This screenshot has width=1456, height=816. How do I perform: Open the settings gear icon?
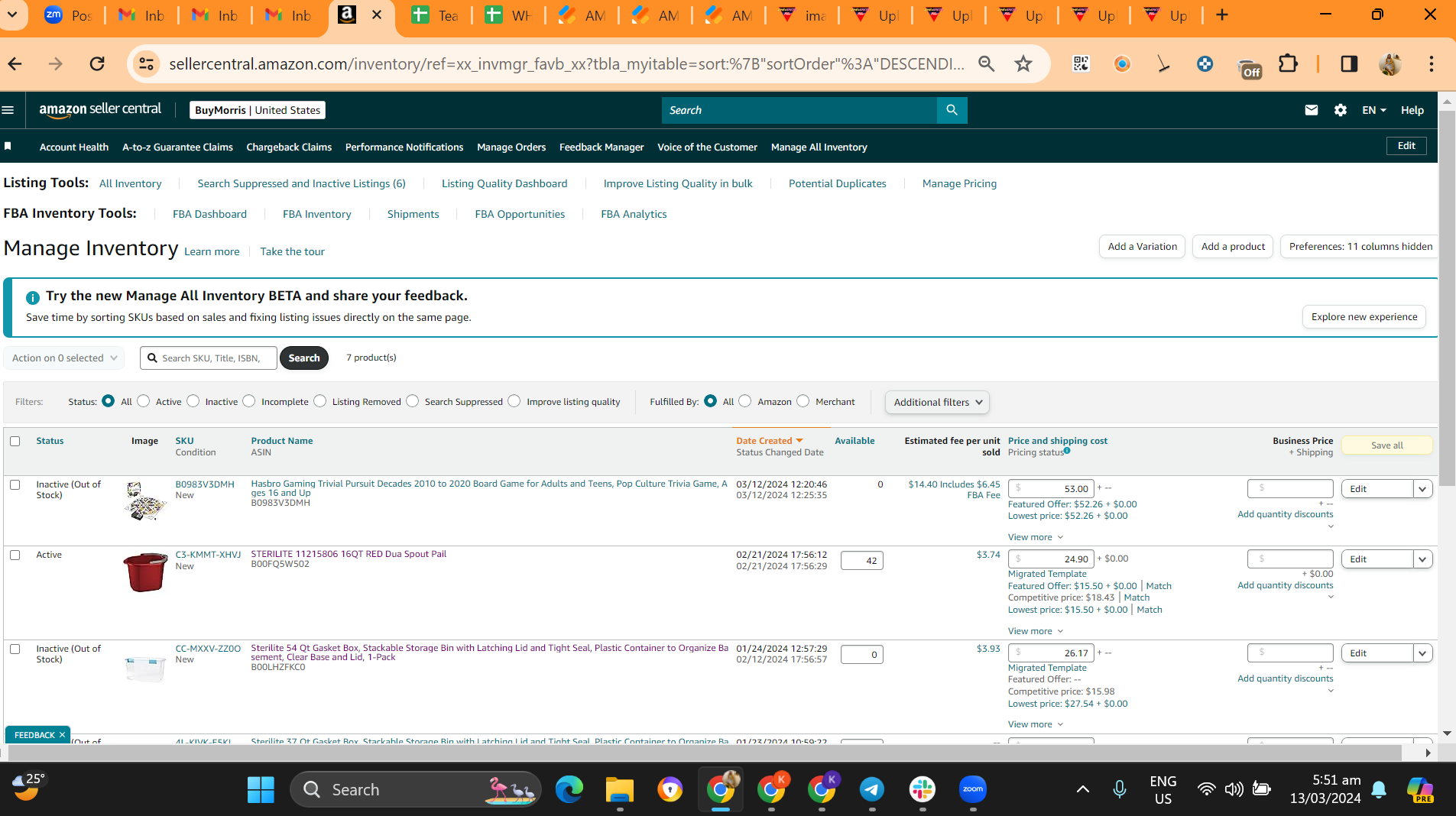(1341, 110)
